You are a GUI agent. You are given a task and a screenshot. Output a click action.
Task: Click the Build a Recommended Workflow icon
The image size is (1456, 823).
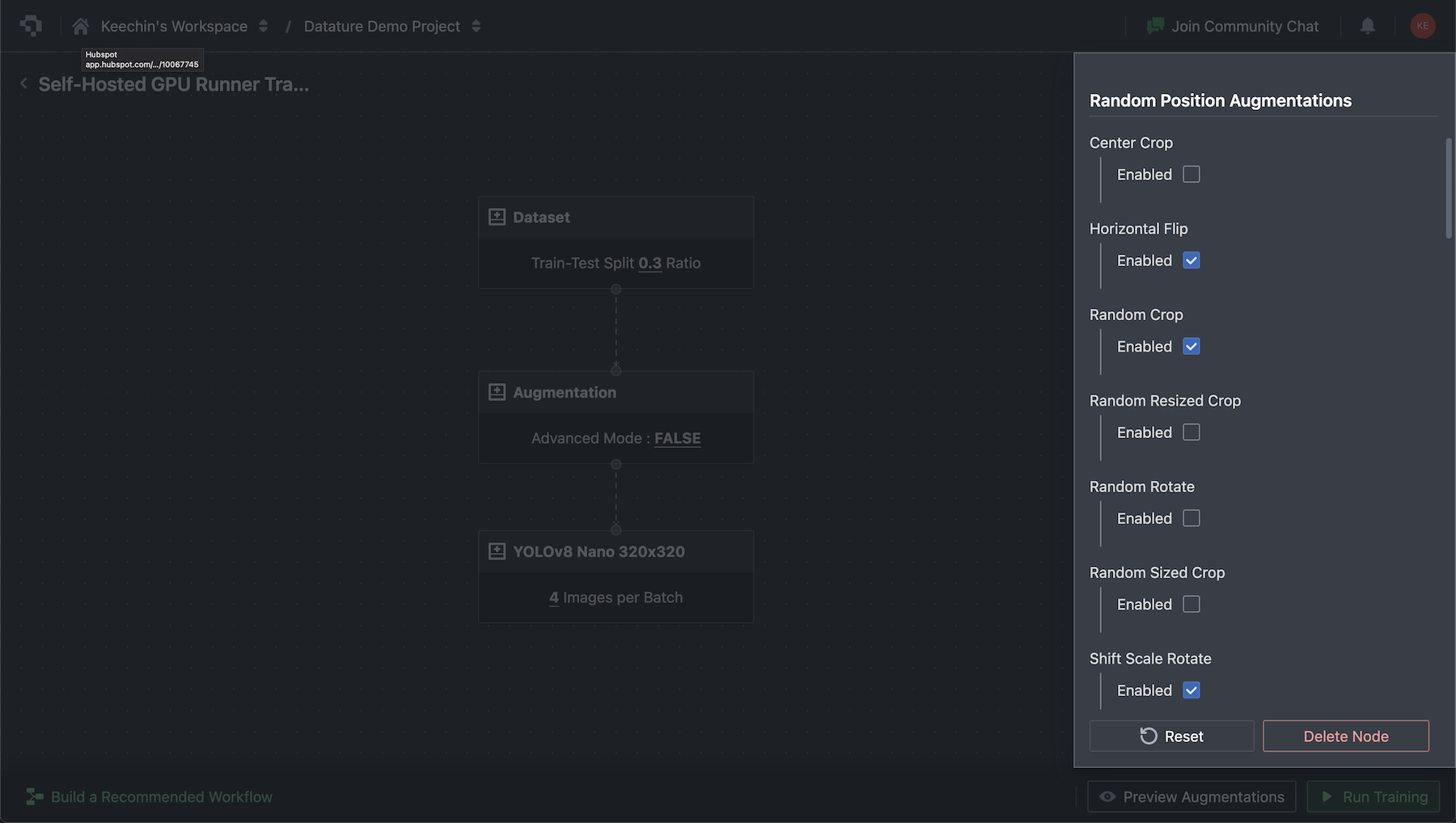pyautogui.click(x=32, y=796)
